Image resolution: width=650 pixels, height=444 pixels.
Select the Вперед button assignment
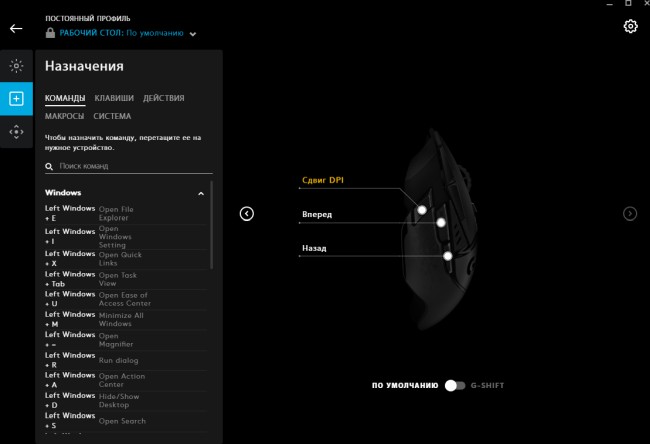pos(317,215)
